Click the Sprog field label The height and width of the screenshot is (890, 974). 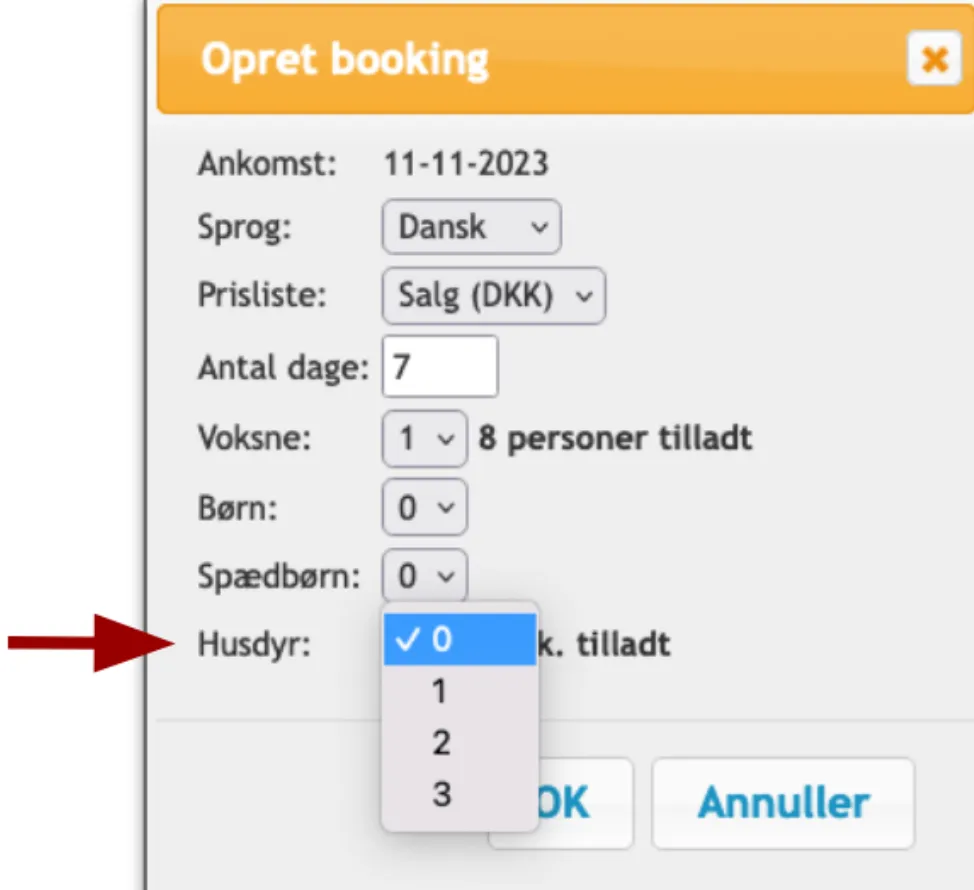pyautogui.click(x=243, y=227)
